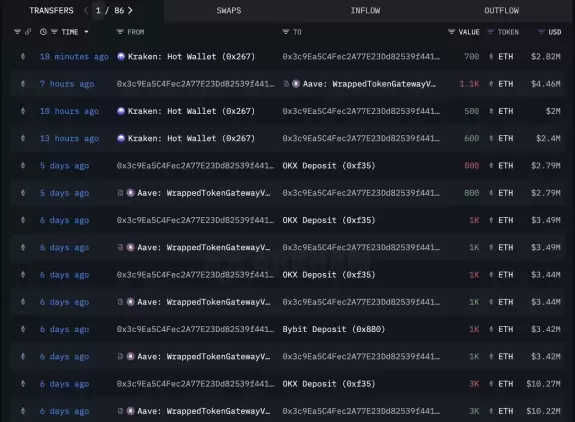Switch to the INFLOW tab
The width and height of the screenshot is (575, 422).
365,11
